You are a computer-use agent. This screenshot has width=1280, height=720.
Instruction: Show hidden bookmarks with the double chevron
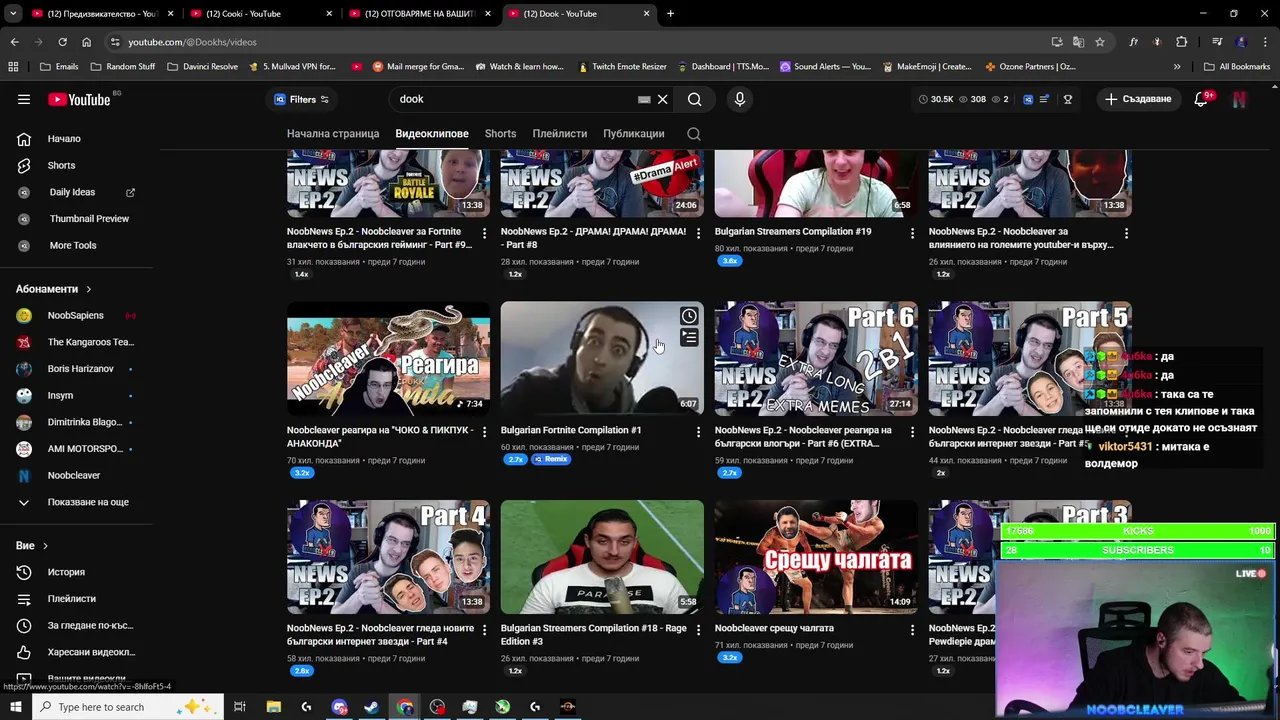point(1177,67)
